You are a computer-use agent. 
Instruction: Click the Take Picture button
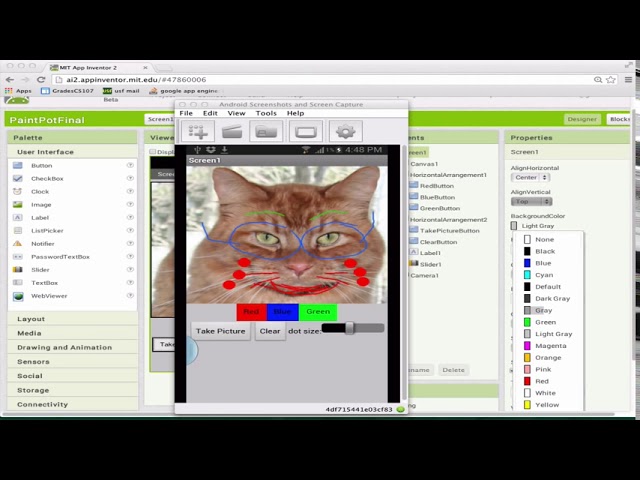coord(220,331)
